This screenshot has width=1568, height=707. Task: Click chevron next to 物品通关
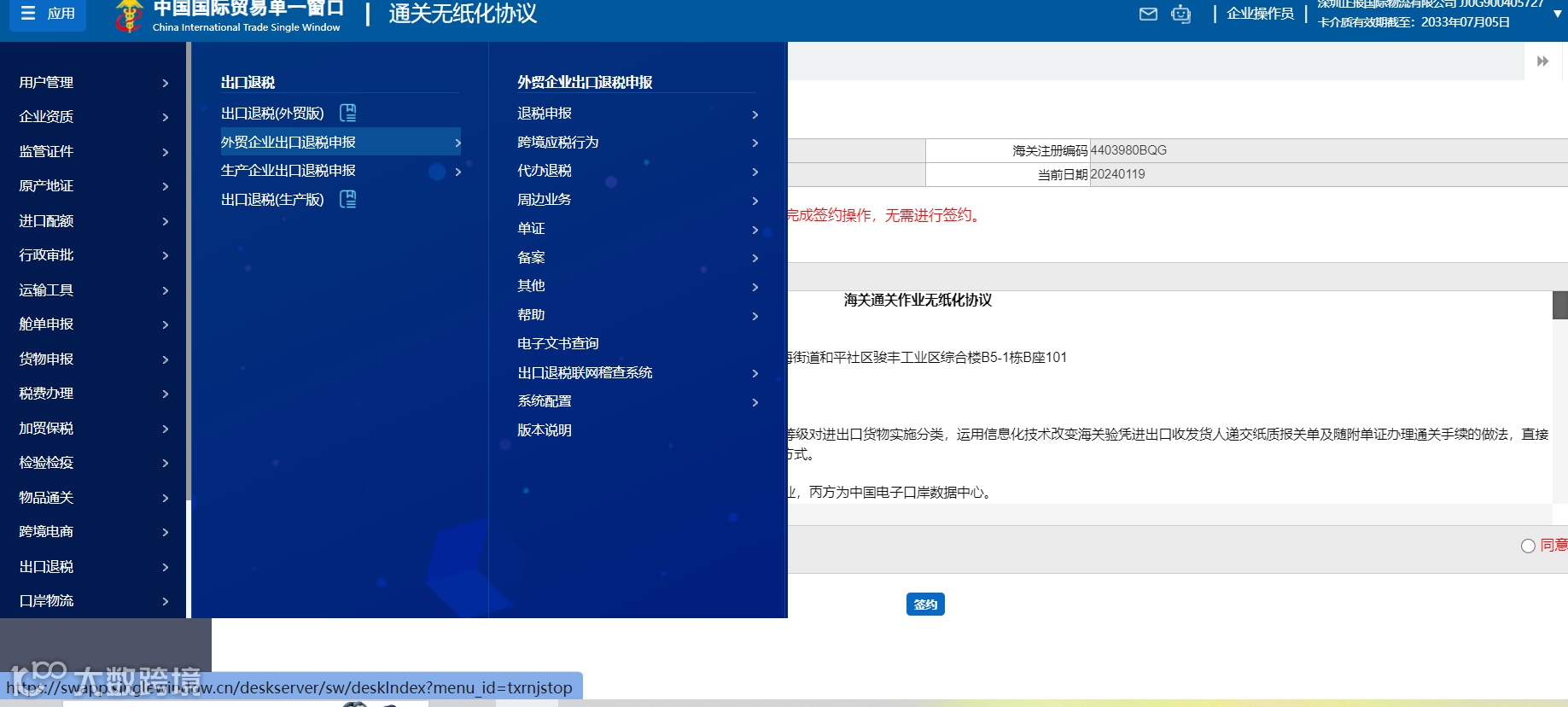coord(166,498)
